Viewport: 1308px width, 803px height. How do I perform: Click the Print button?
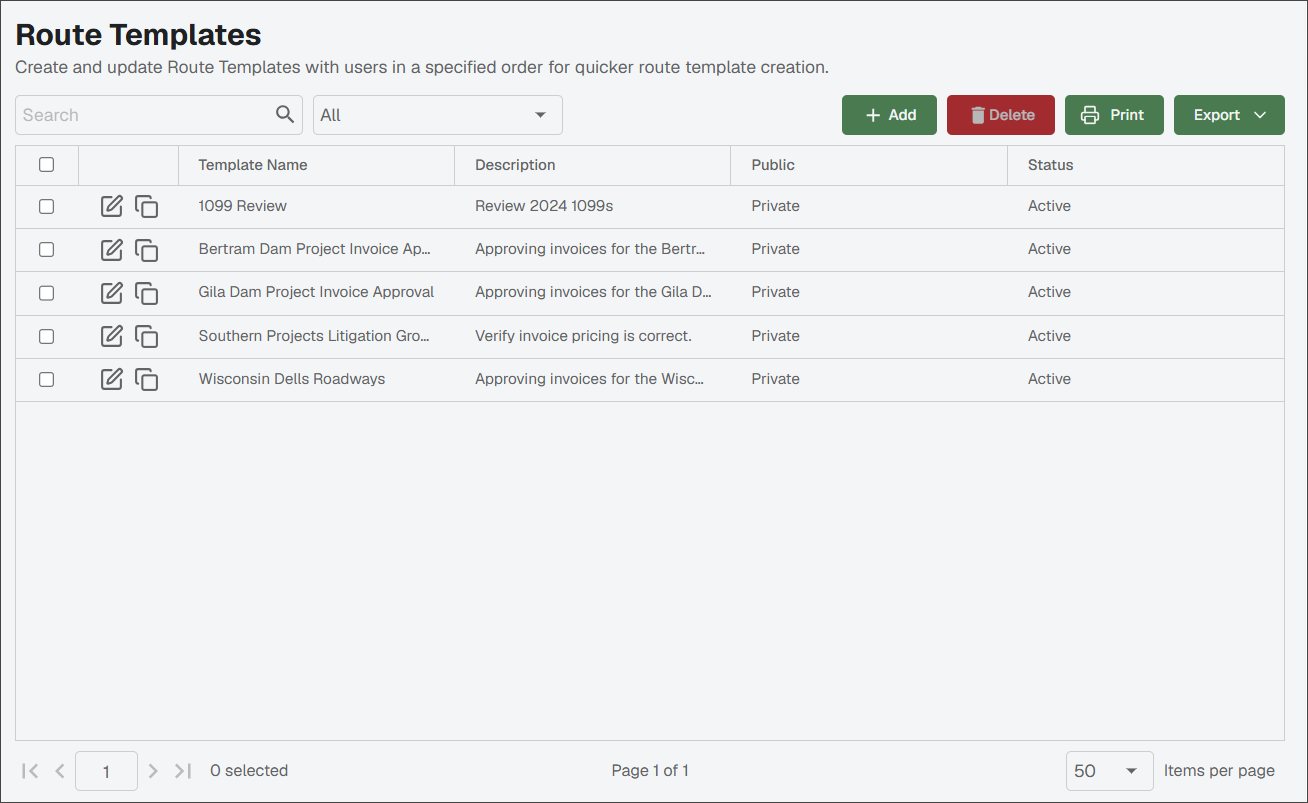[x=1114, y=115]
